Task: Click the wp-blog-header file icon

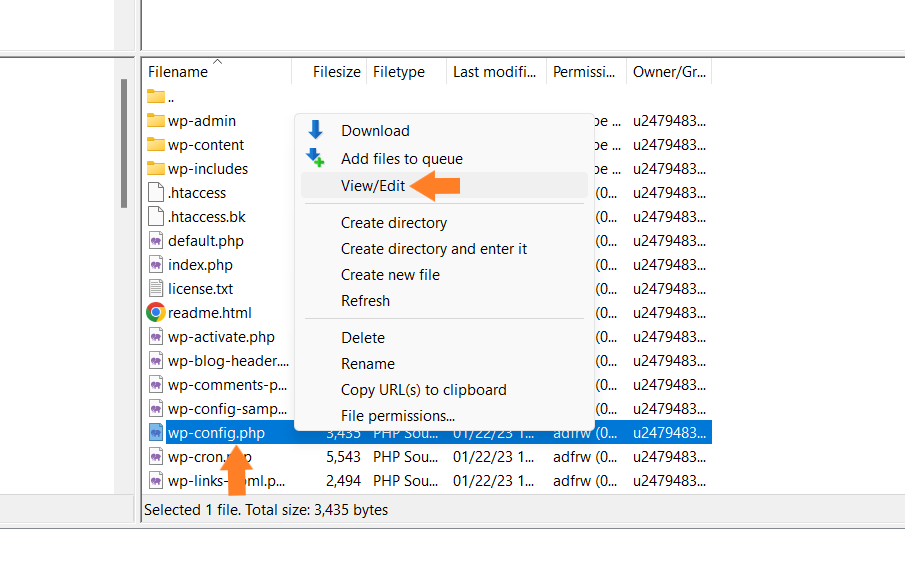Action: pos(156,361)
